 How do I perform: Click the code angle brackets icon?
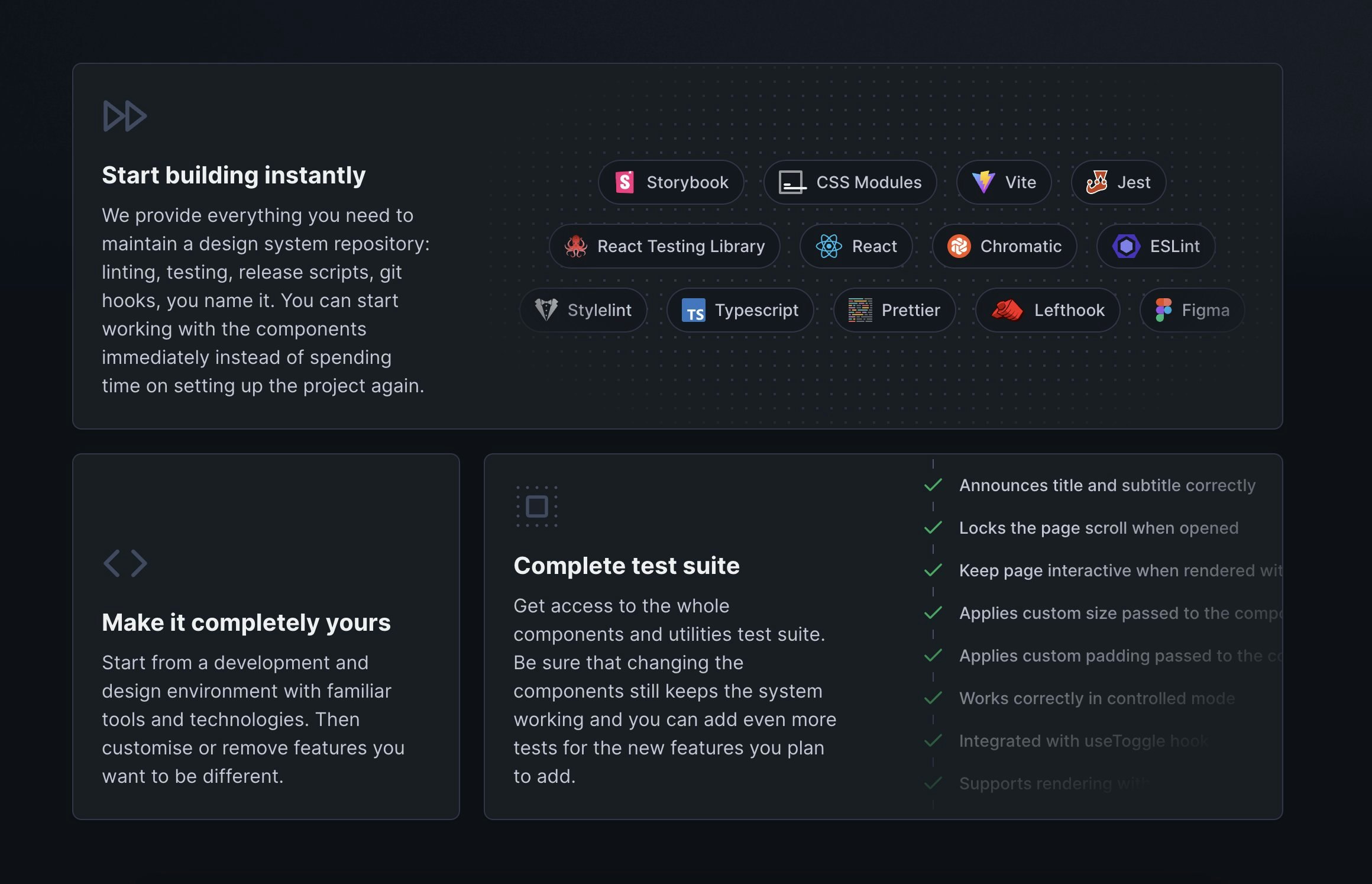tap(125, 563)
